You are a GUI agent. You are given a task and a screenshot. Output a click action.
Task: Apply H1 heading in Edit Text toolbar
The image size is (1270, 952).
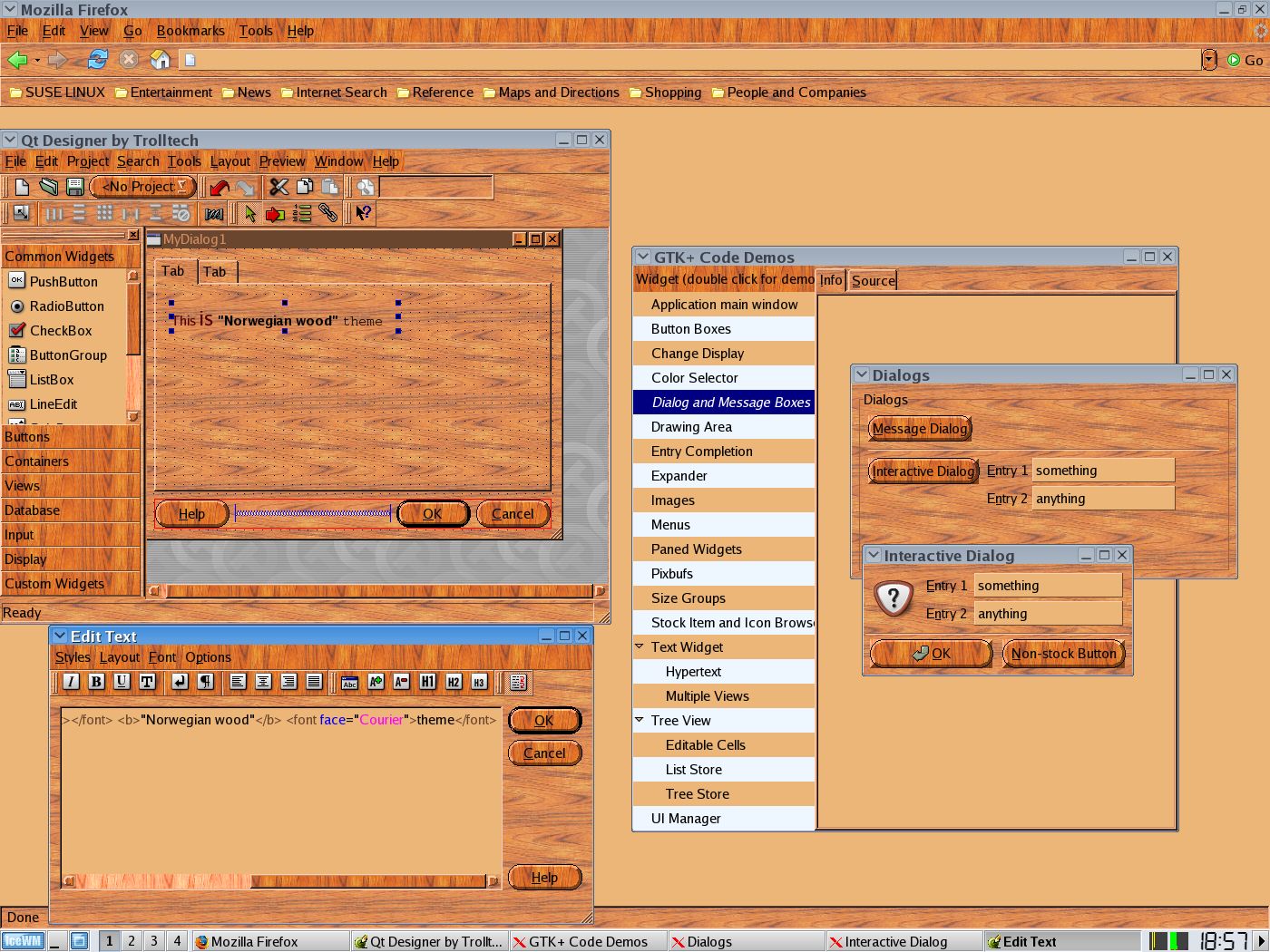tap(427, 682)
